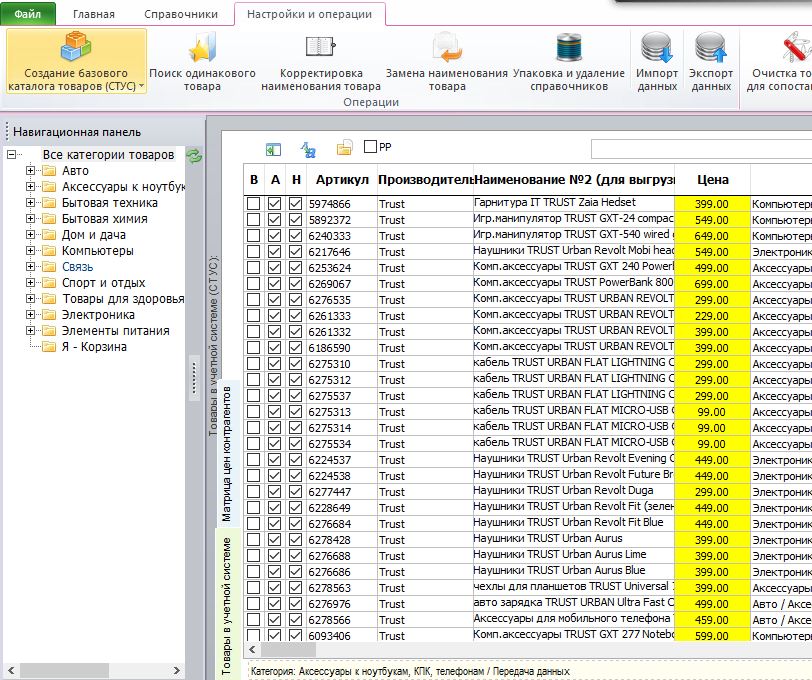Click the Н column header
Viewport: 812px width, 680px height.
pyautogui.click(x=296, y=180)
